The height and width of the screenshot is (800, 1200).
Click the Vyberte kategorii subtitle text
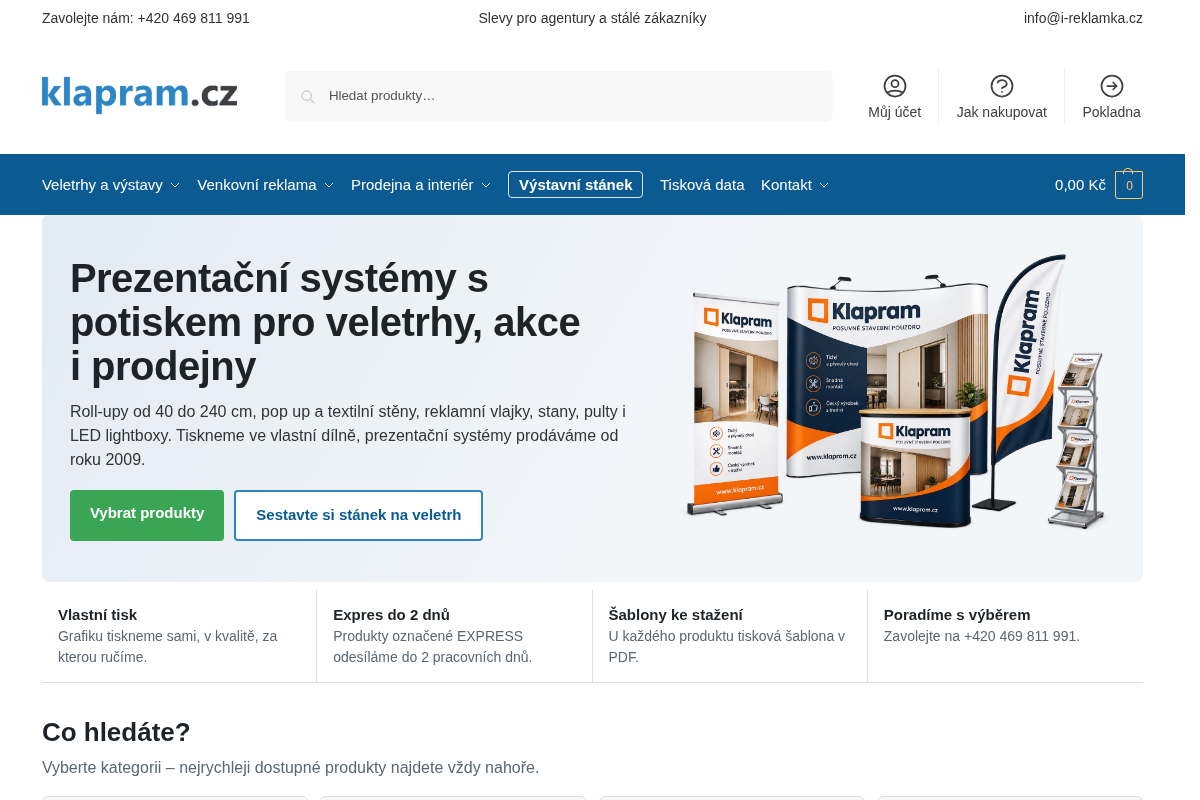(290, 768)
